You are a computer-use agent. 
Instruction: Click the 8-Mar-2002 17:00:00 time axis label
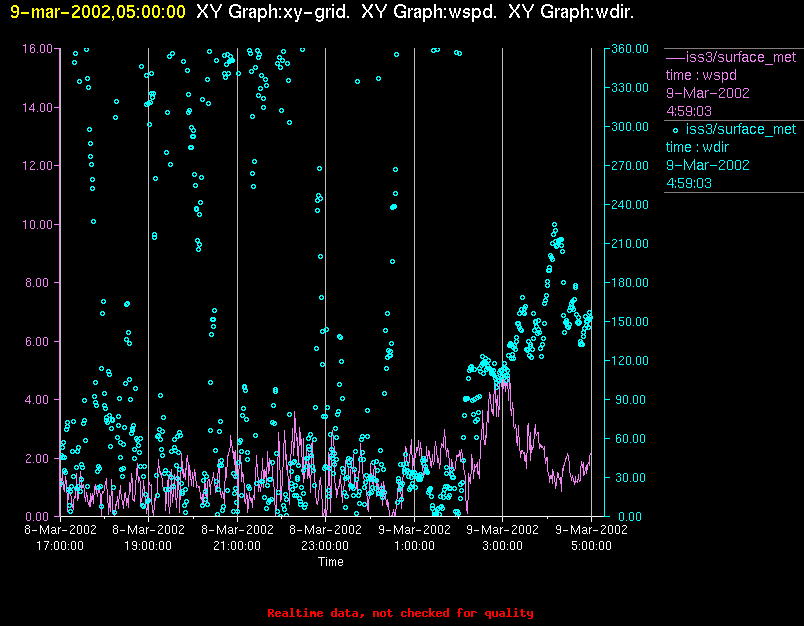(60, 537)
